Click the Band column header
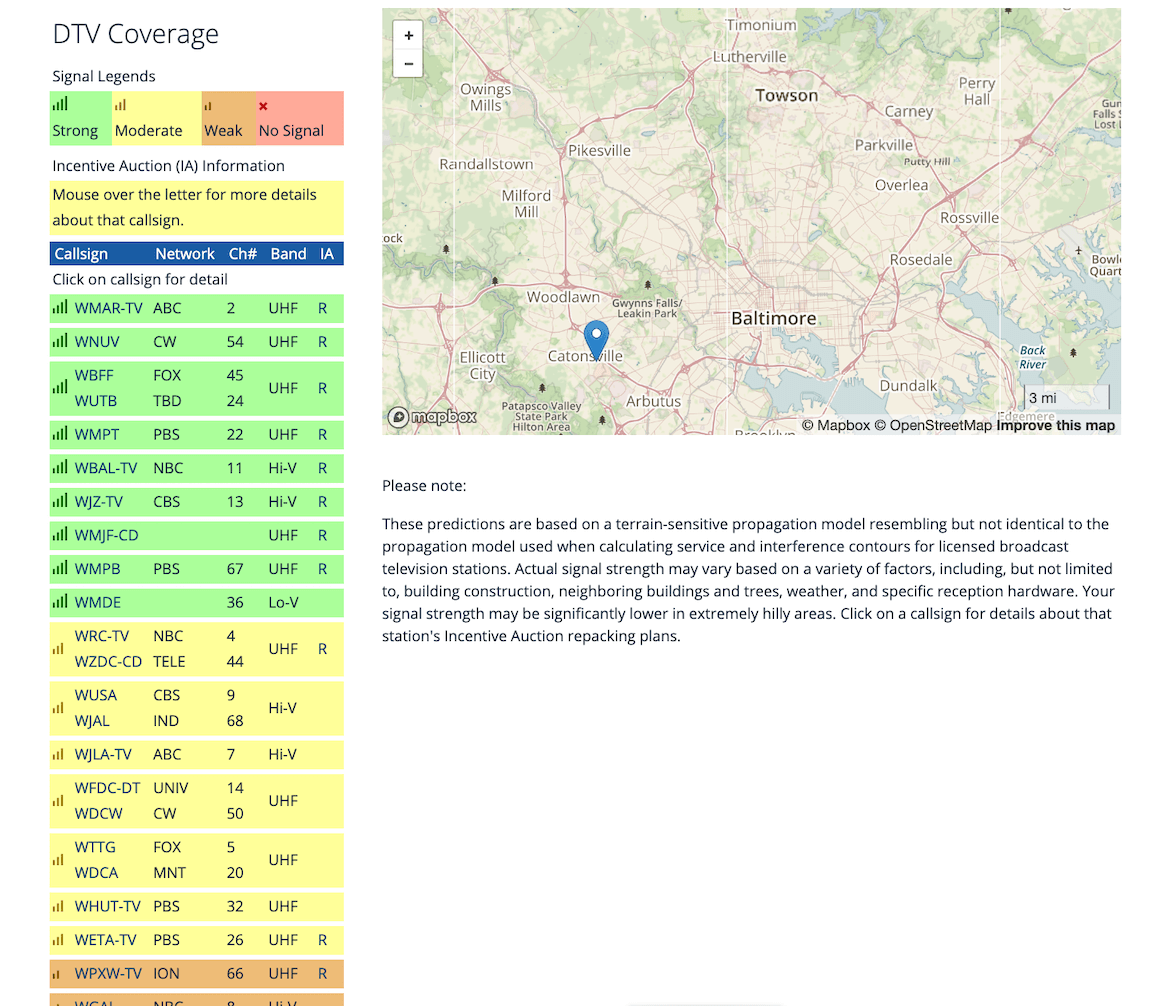Viewport: 1174px width, 1006px height. tap(288, 254)
